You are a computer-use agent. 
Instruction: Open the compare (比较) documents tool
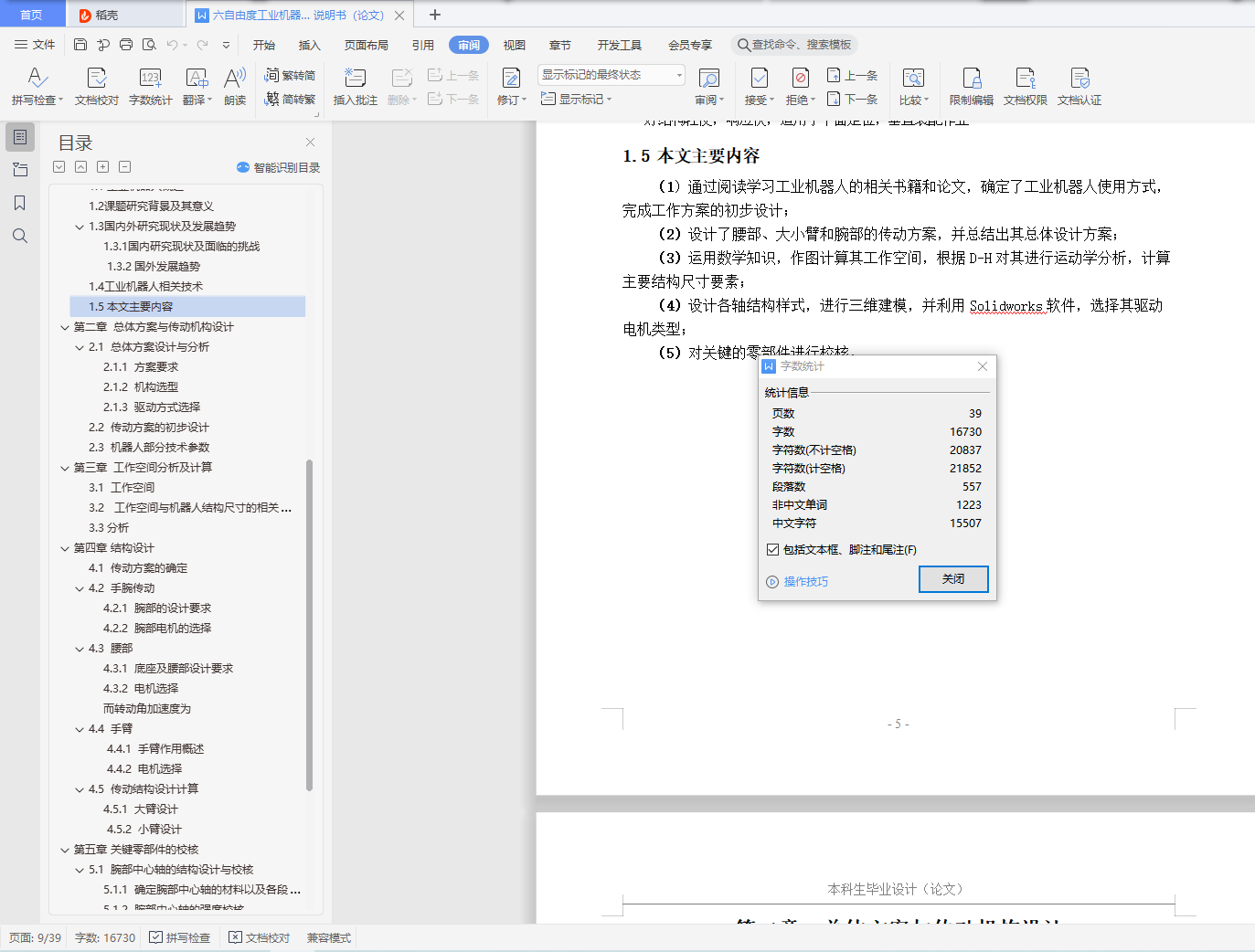pyautogui.click(x=913, y=87)
